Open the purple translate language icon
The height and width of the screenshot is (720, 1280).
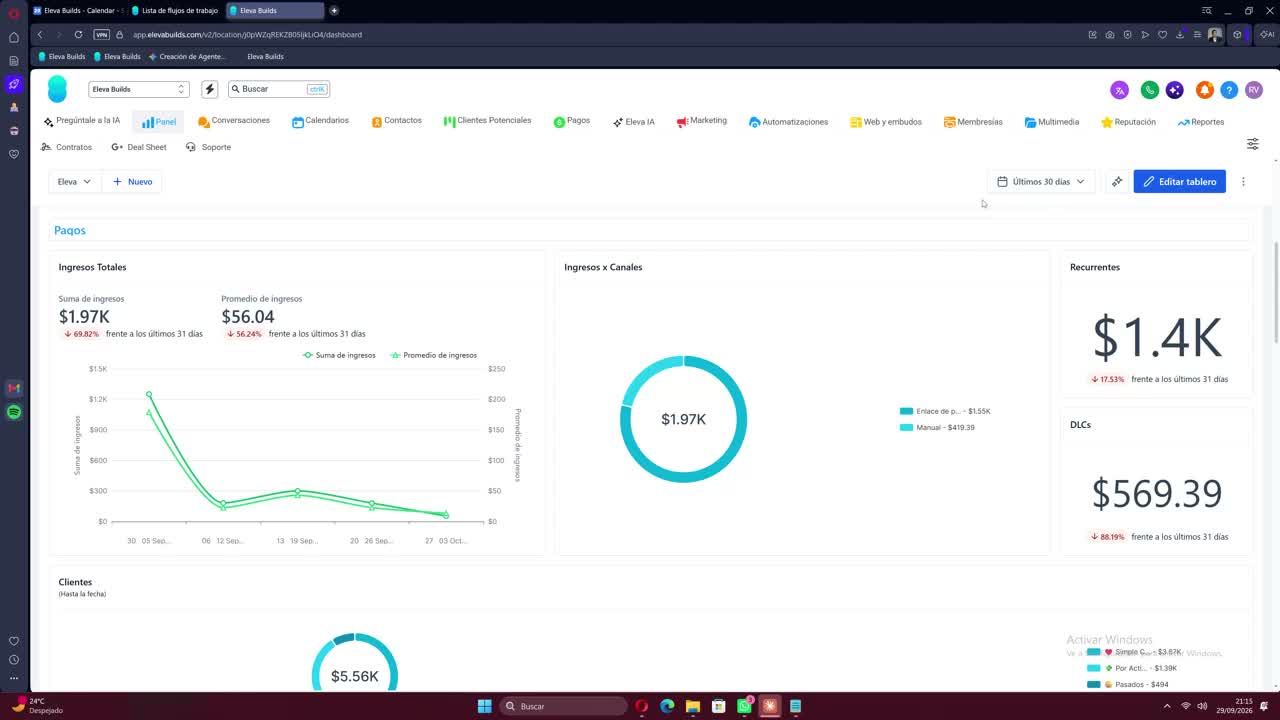pyautogui.click(x=1120, y=90)
